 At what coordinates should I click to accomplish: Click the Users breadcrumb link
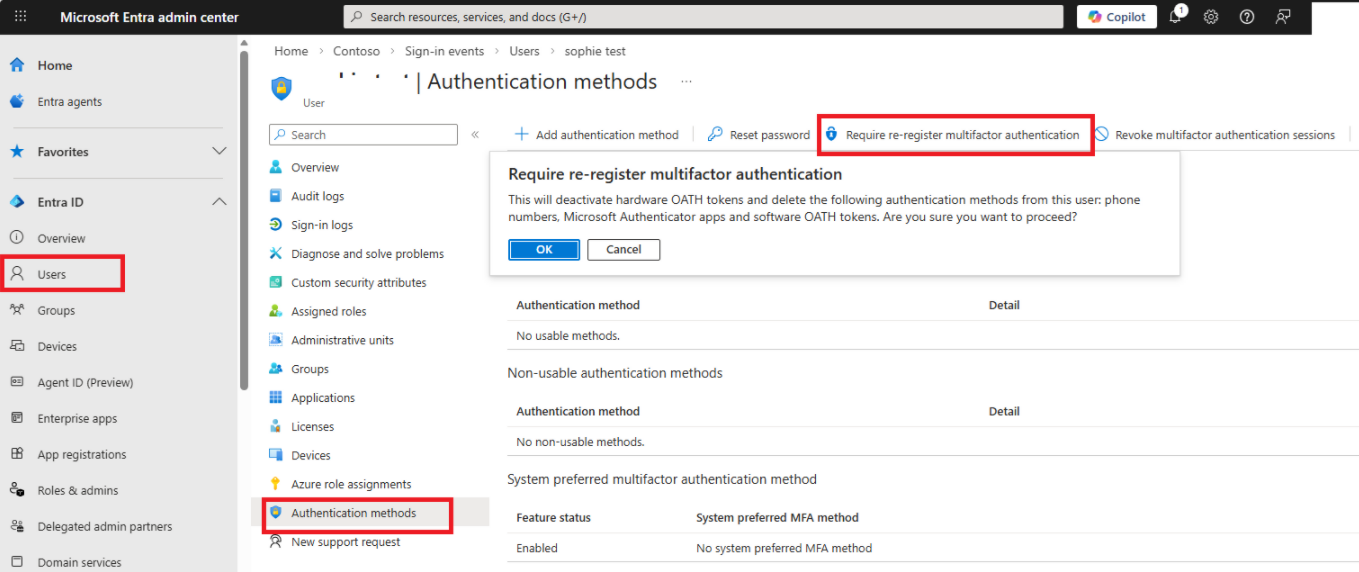[524, 51]
